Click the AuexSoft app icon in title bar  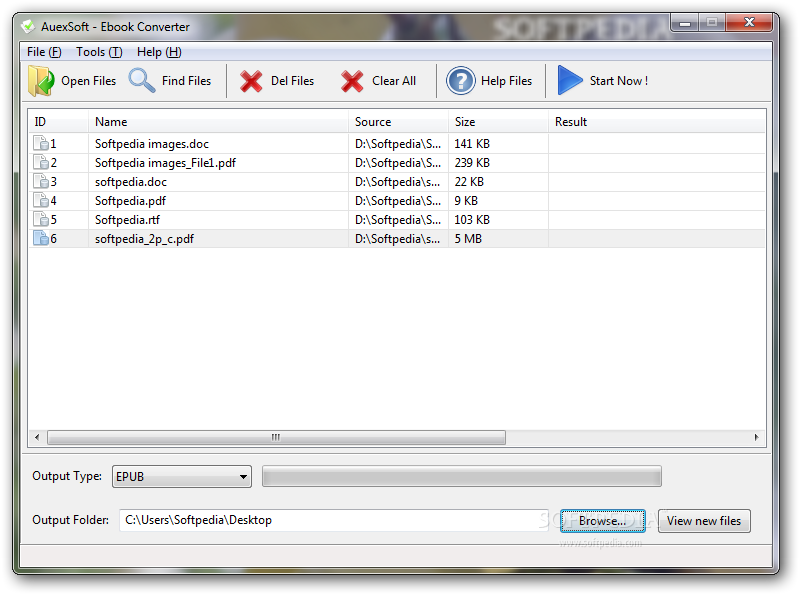click(x=28, y=27)
